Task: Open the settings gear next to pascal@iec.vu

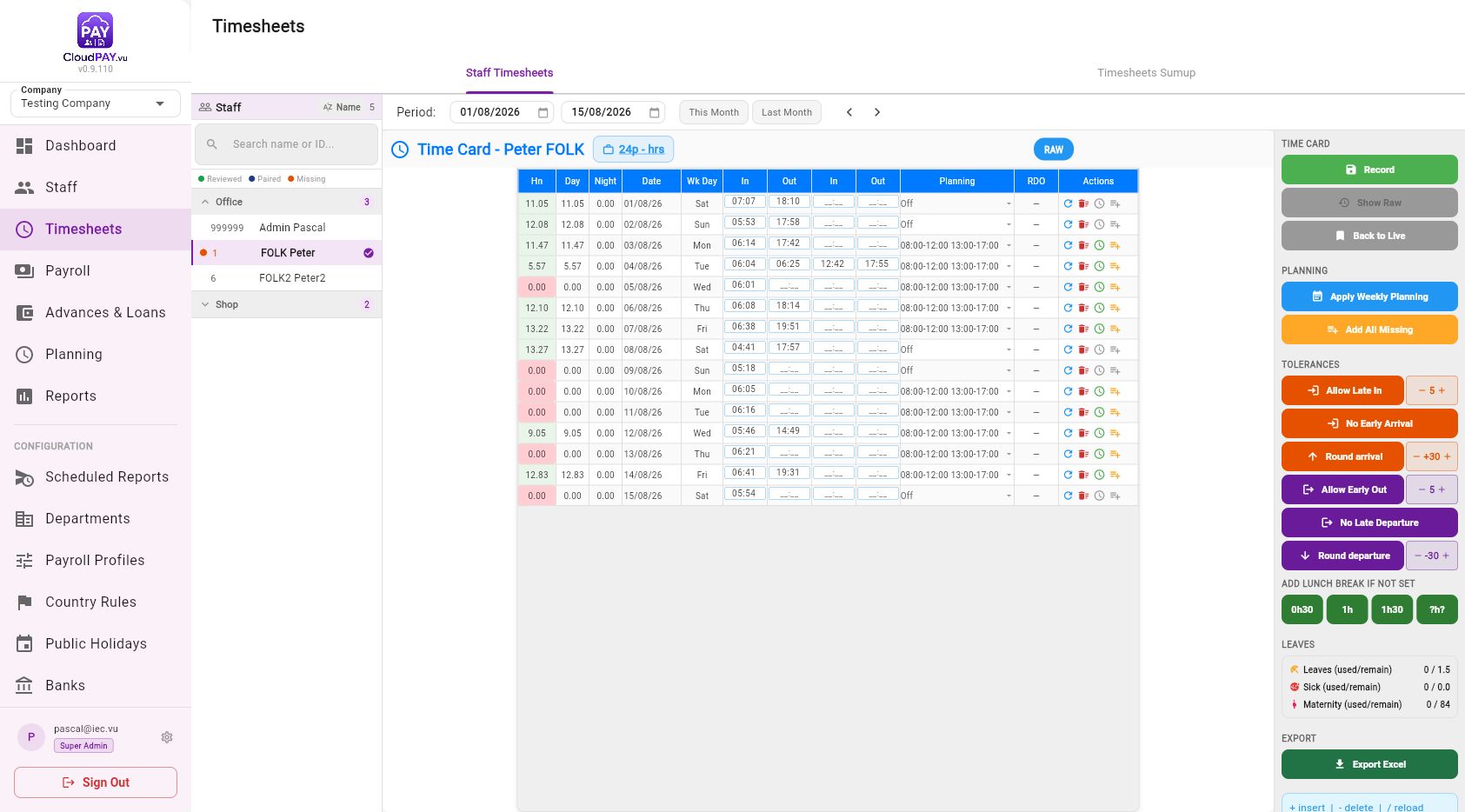Action: (167, 737)
